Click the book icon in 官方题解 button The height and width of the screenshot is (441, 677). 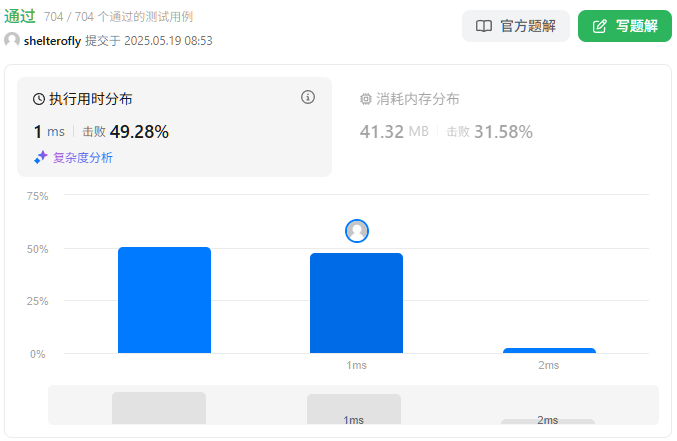tap(484, 26)
